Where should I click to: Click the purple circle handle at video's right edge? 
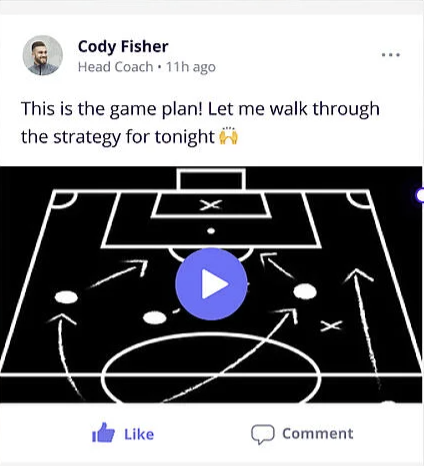[x=420, y=195]
